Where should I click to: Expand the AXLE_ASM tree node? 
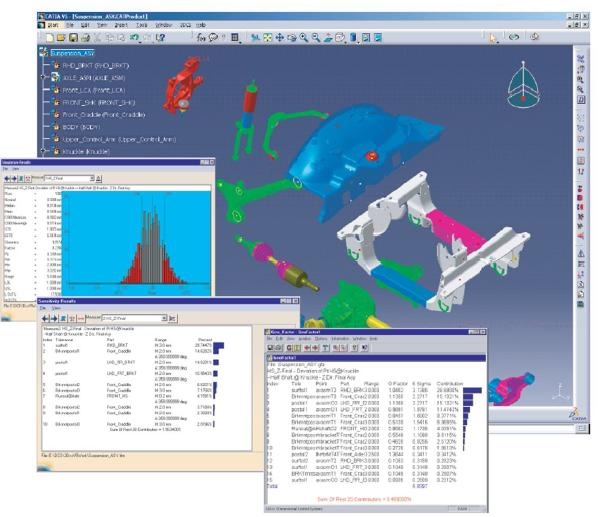[x=43, y=77]
